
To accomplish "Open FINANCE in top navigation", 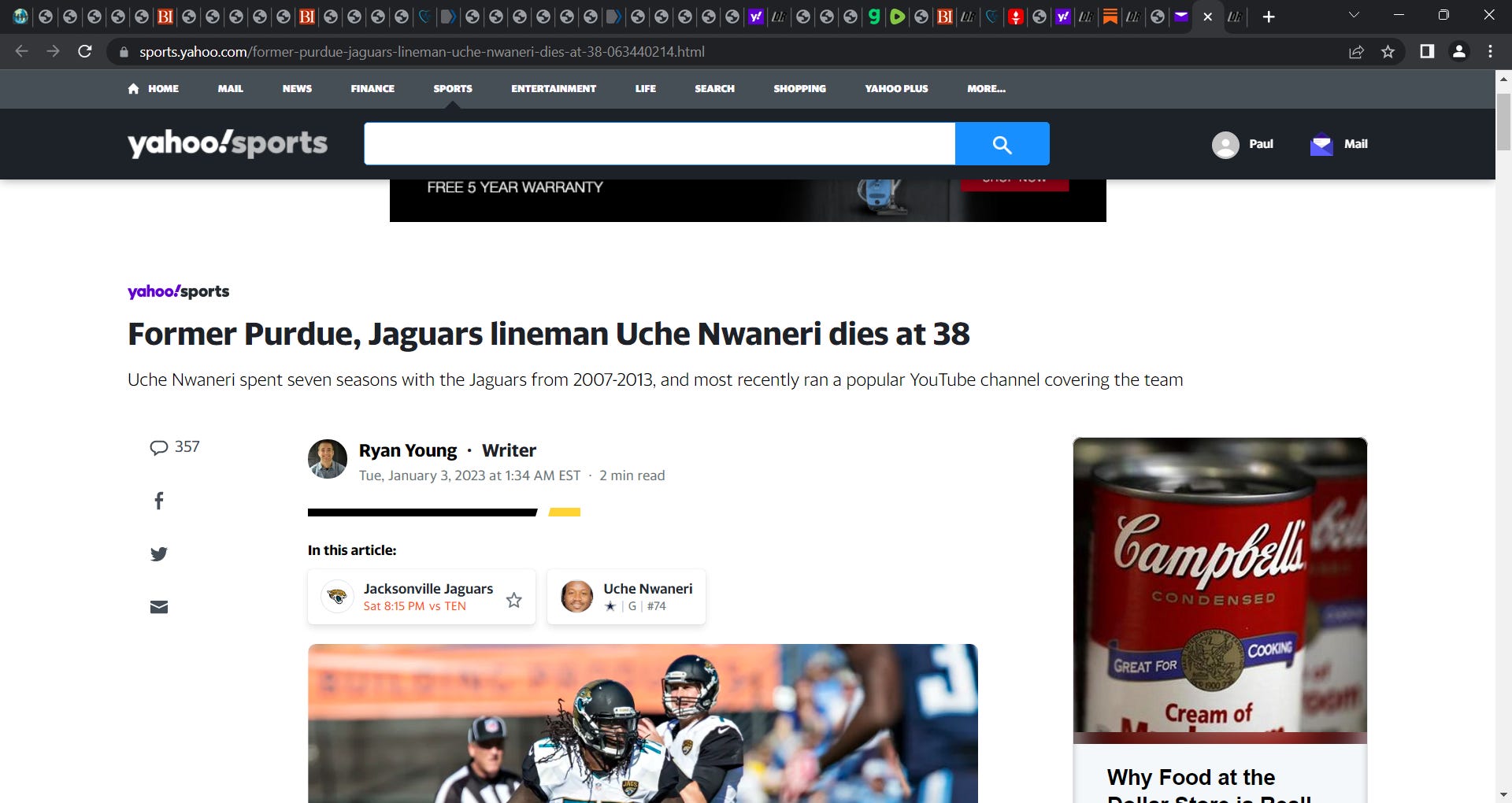I will 372,89.
